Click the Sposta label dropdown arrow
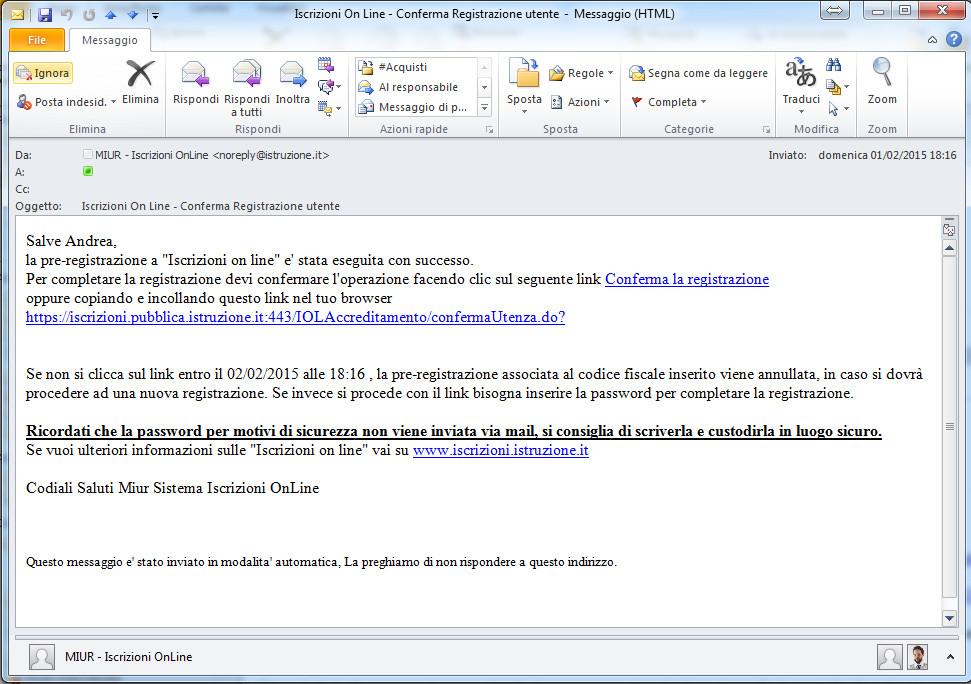The height and width of the screenshot is (684, 971). [524, 111]
